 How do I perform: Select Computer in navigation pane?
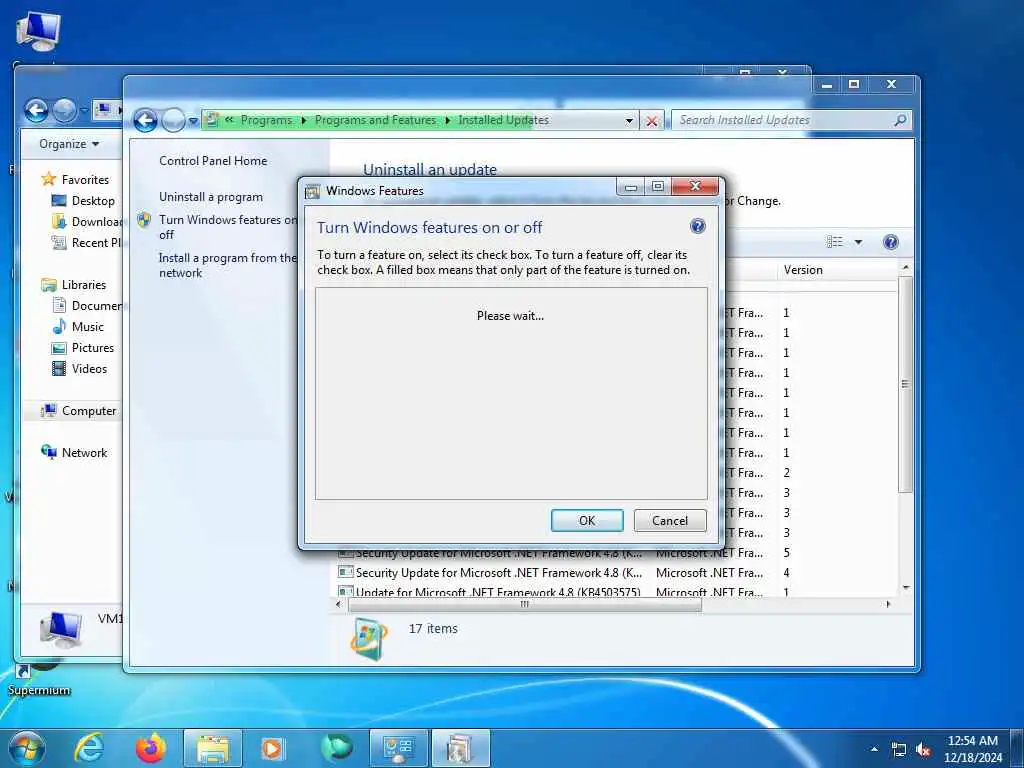click(x=89, y=411)
